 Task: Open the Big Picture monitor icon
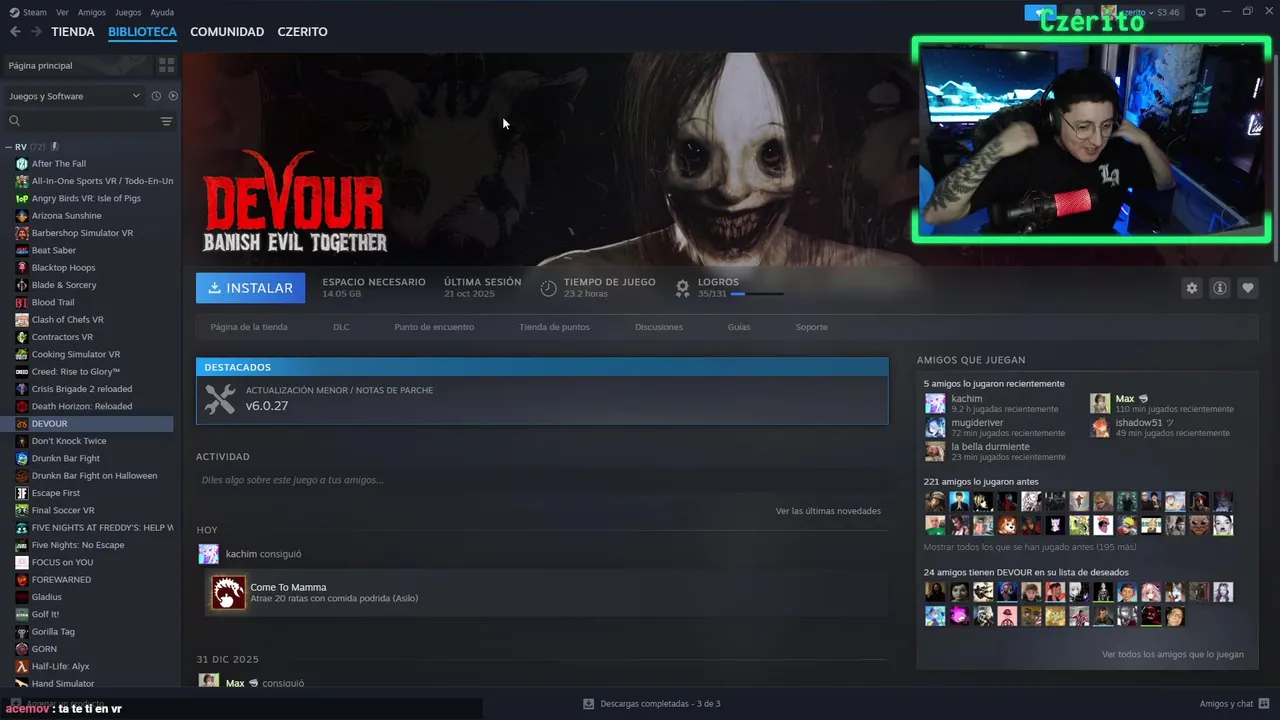click(1200, 12)
